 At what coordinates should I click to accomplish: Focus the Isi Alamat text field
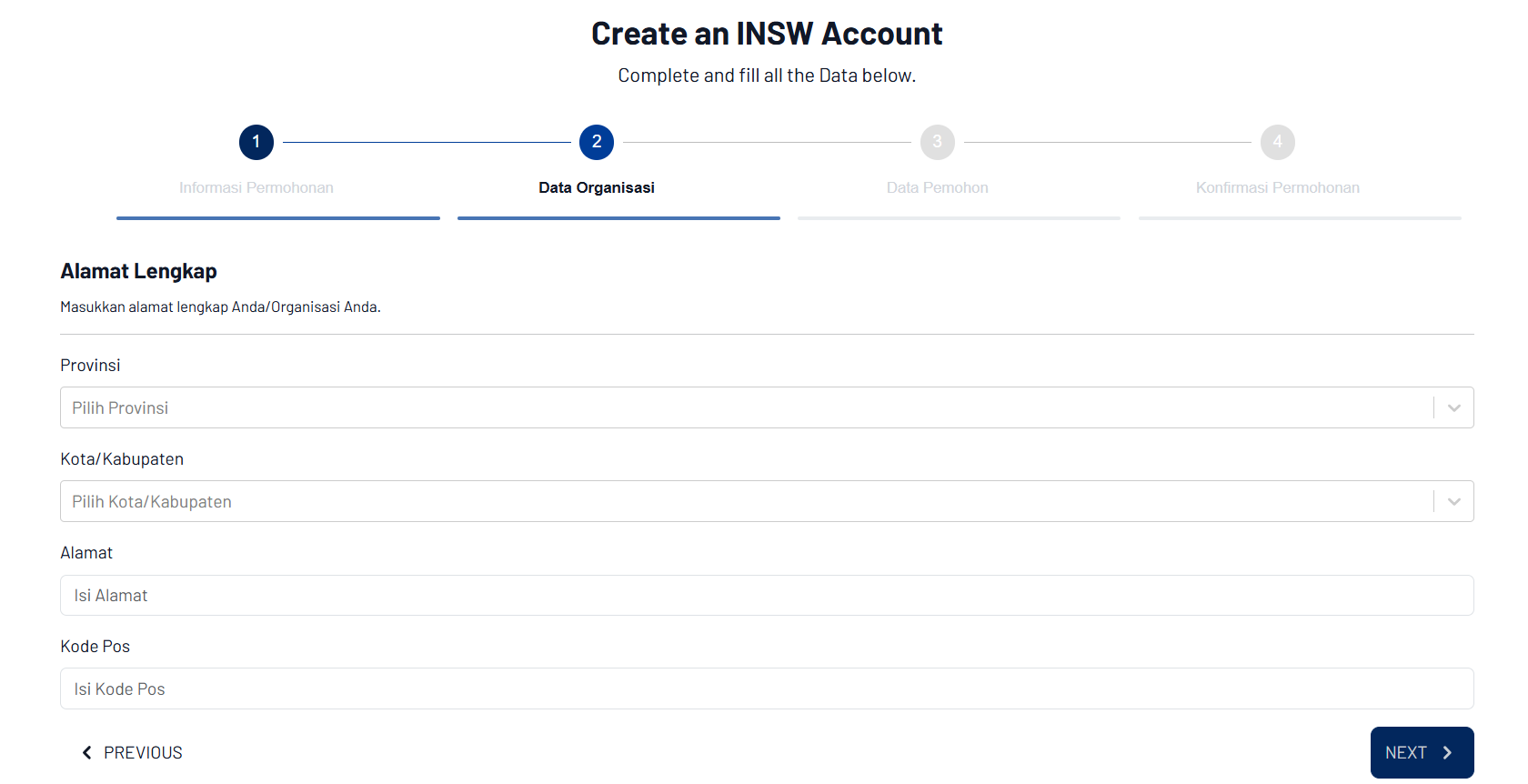[x=766, y=596]
